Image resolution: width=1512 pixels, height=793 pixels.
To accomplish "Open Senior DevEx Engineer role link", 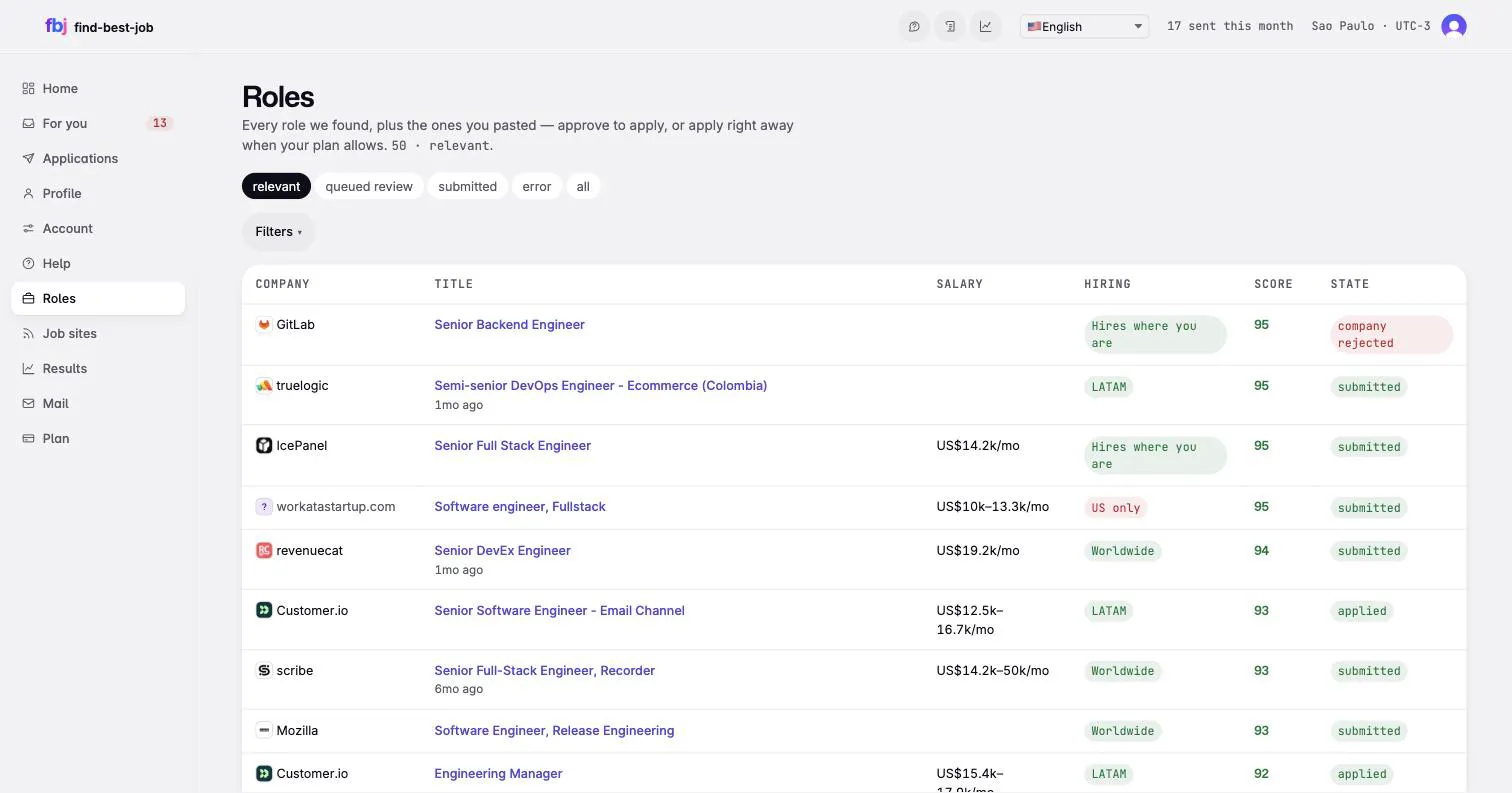I will pyautogui.click(x=502, y=551).
